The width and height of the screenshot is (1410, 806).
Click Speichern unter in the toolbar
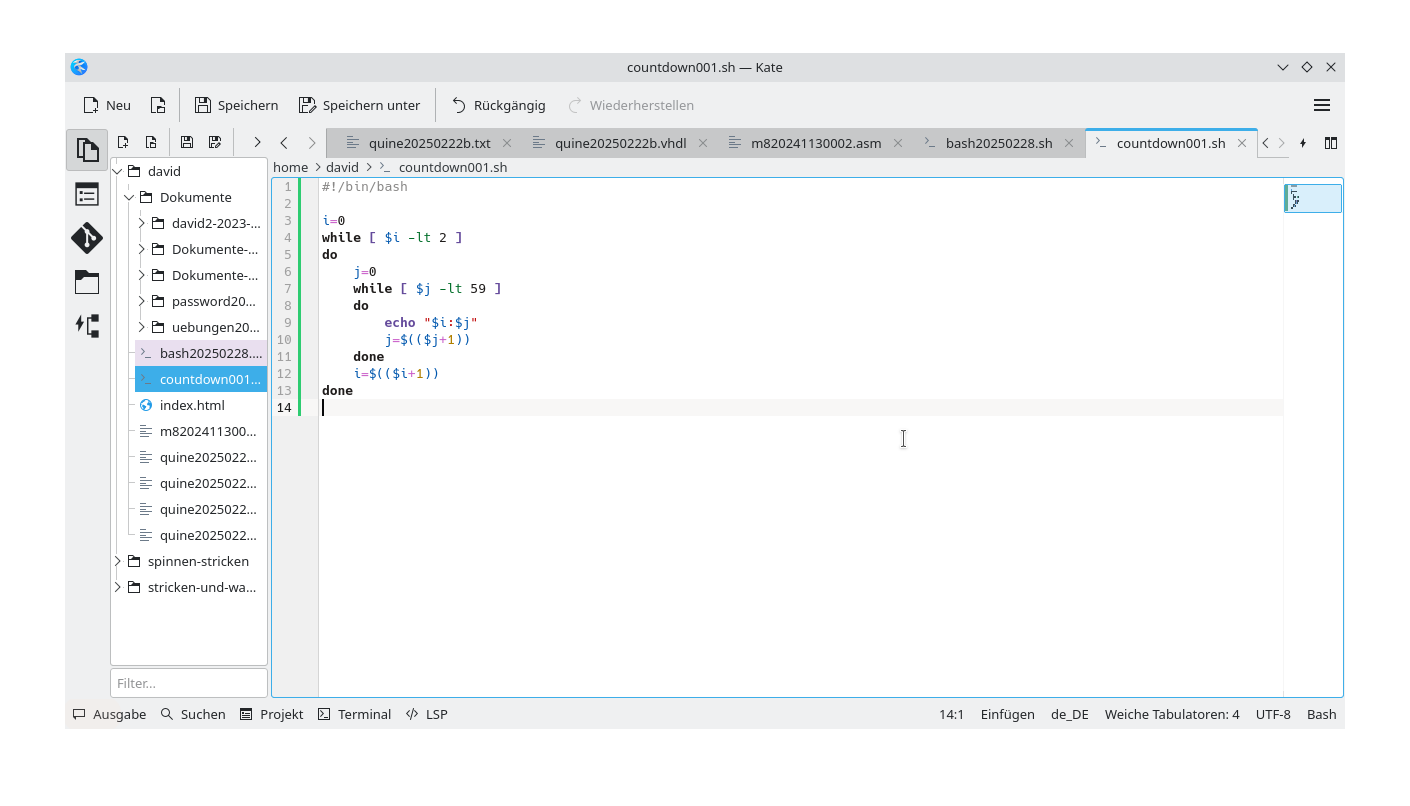(360, 105)
